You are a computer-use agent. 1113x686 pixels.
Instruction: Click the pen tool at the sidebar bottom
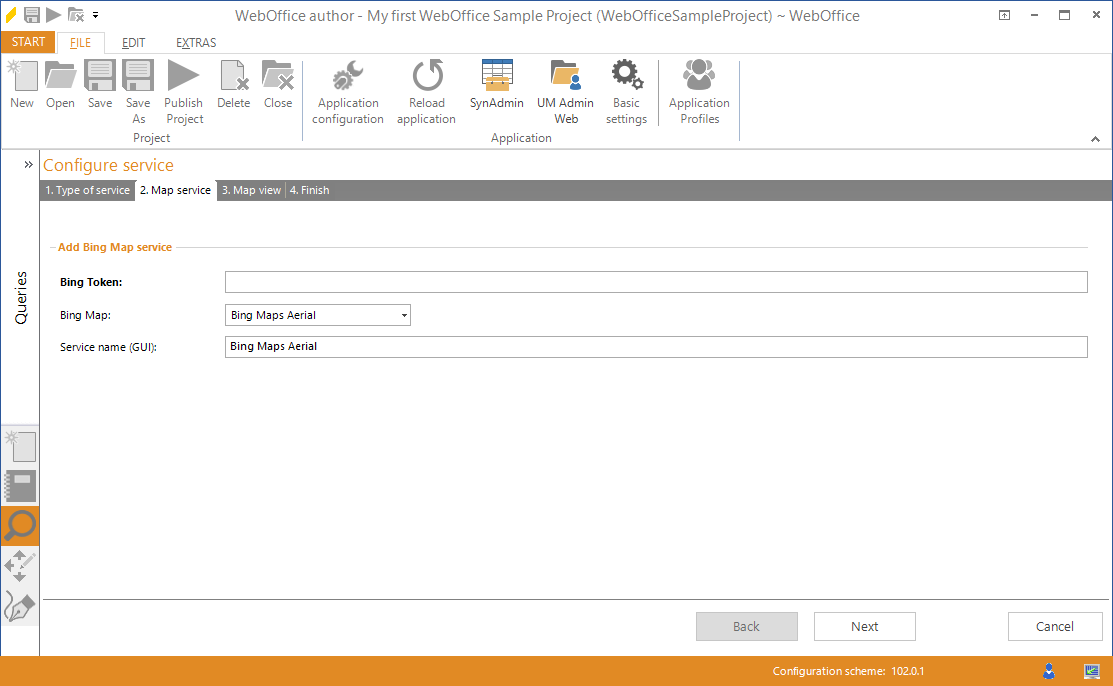click(x=20, y=607)
